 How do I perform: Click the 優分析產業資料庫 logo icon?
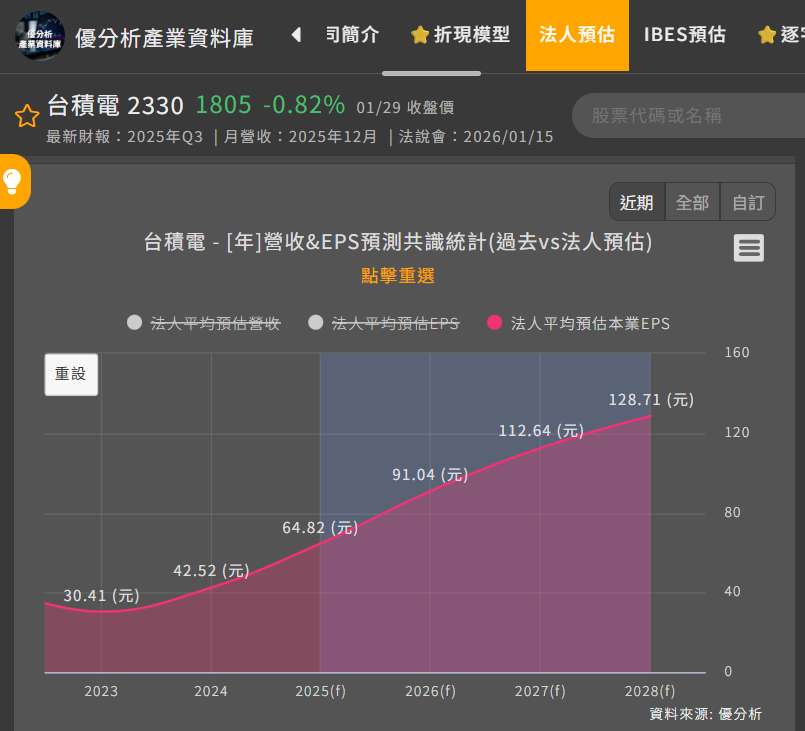(39, 36)
